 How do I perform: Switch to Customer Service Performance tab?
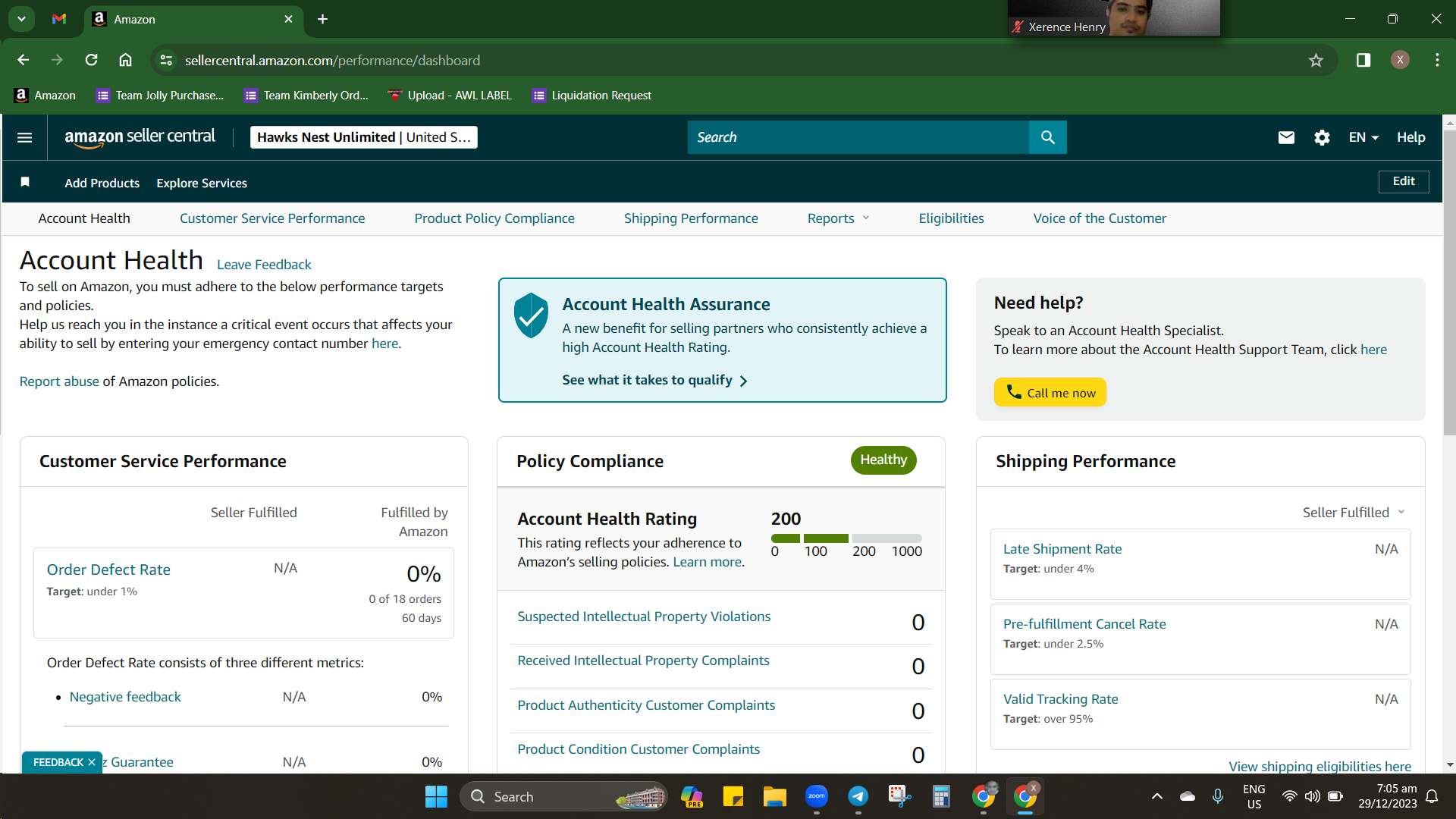click(272, 218)
